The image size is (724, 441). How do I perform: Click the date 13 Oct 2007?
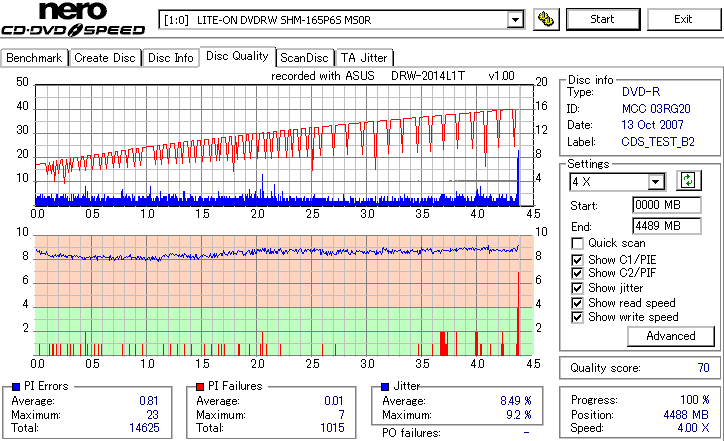[x=652, y=125]
